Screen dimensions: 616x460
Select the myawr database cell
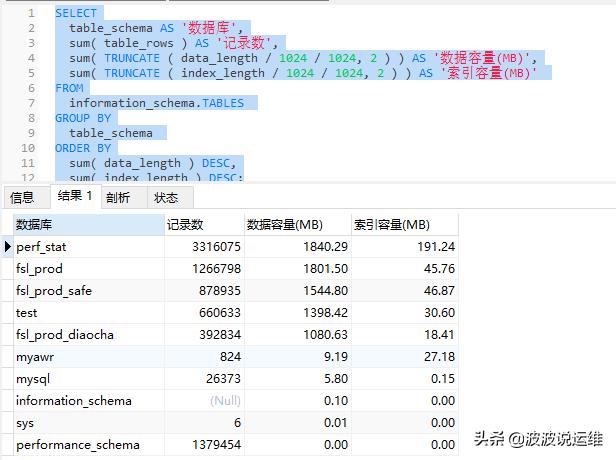click(89, 357)
